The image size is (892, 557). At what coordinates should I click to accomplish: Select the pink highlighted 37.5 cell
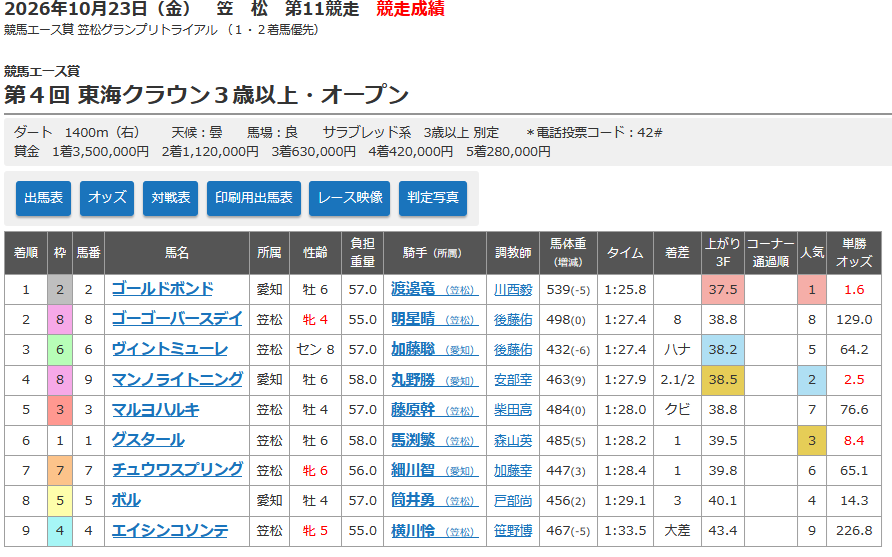722,290
